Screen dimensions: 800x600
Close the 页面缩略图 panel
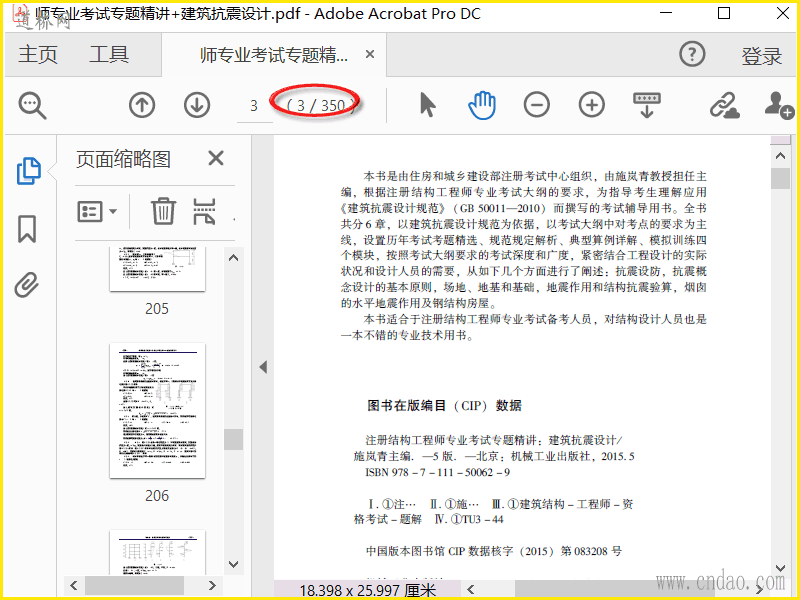[216, 158]
